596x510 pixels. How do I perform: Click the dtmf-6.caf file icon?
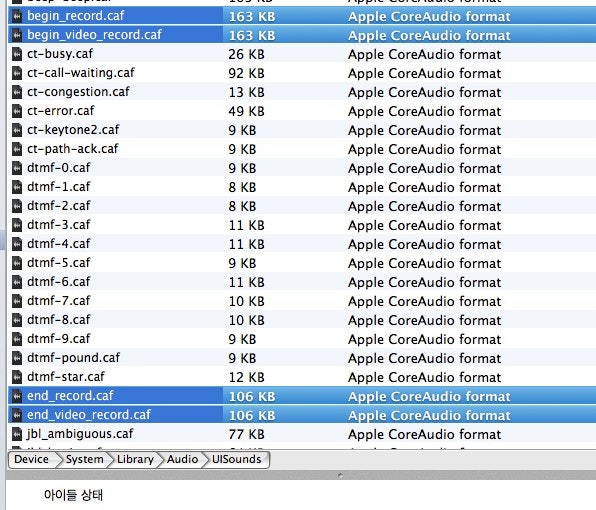point(17,282)
